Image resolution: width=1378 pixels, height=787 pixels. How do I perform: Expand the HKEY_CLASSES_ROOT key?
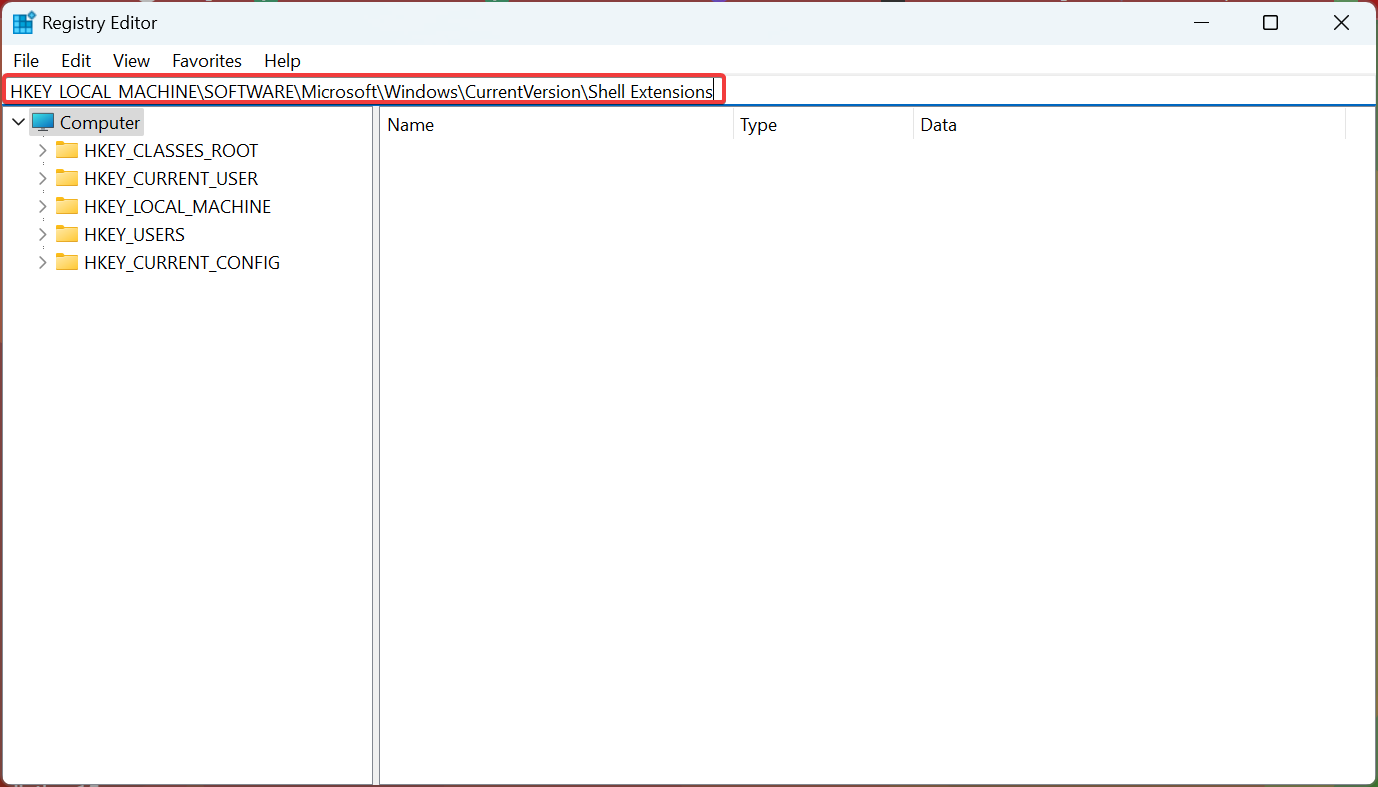pos(42,151)
